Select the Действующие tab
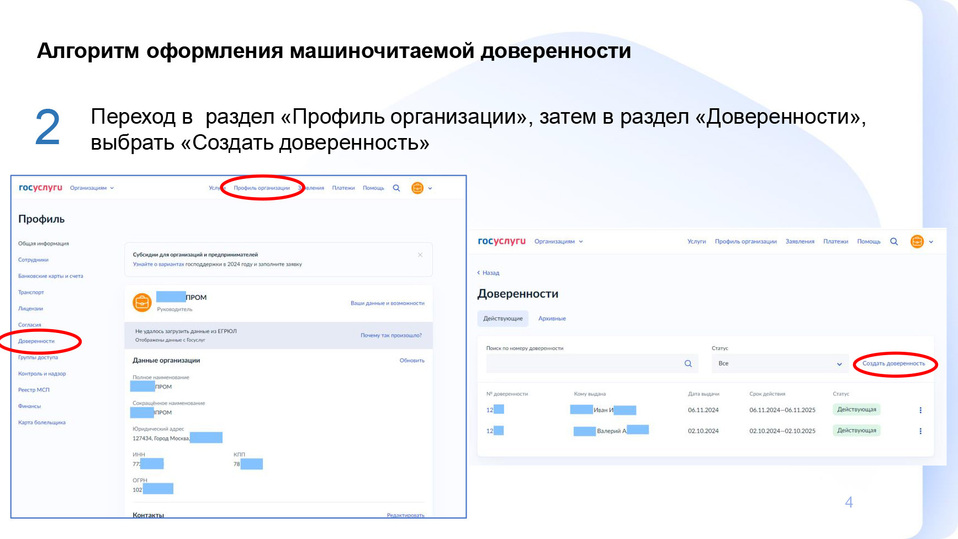Viewport: 958px width, 539px height. pos(503,318)
